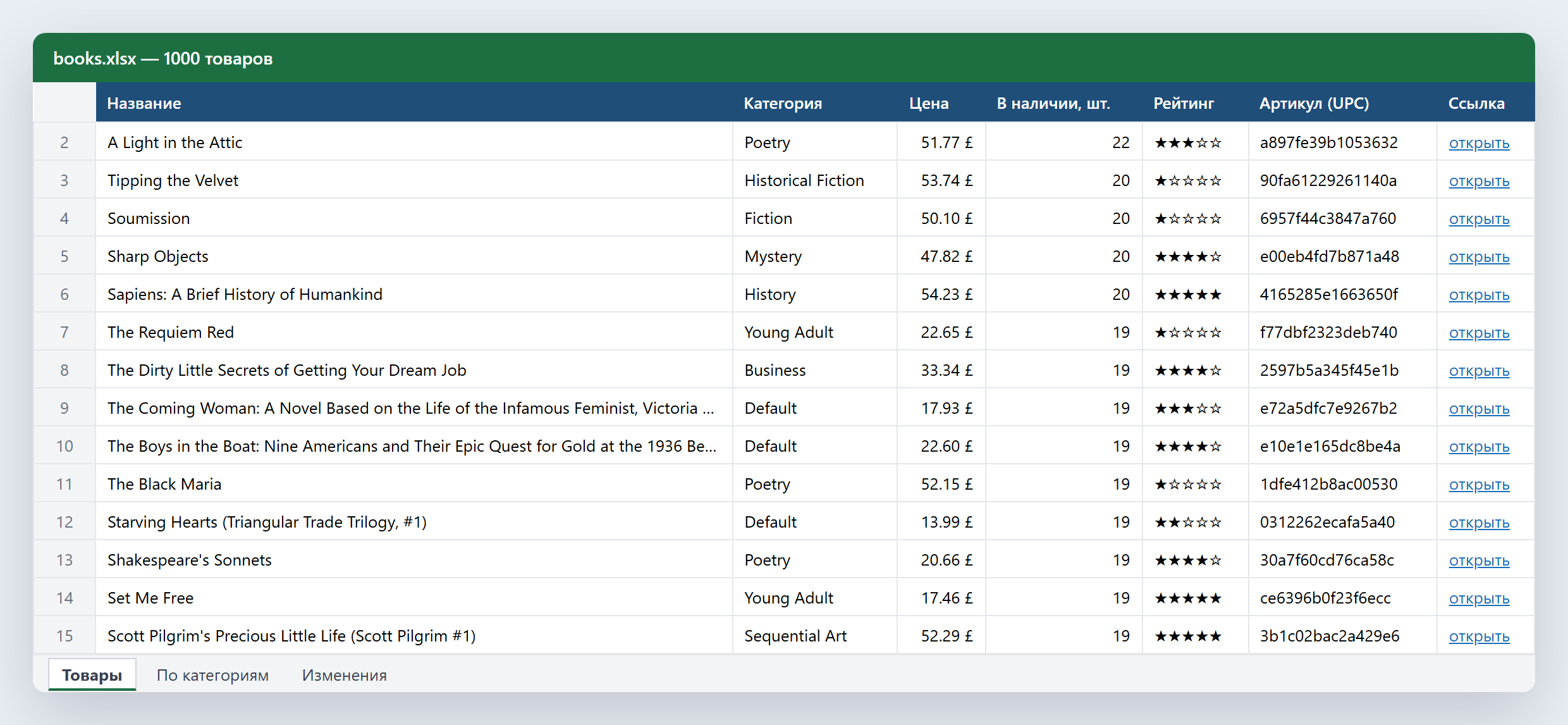
Task: Click the В наличии, шт. header
Action: 1064,102
